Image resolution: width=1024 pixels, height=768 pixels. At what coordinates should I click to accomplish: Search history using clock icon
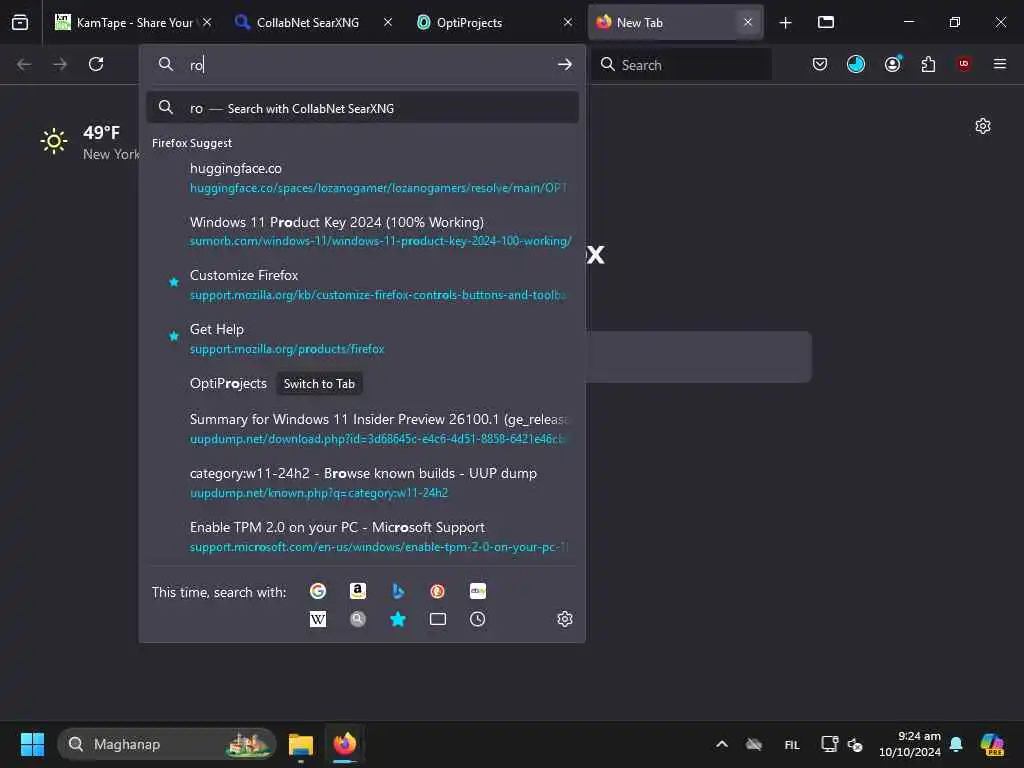pos(477,619)
